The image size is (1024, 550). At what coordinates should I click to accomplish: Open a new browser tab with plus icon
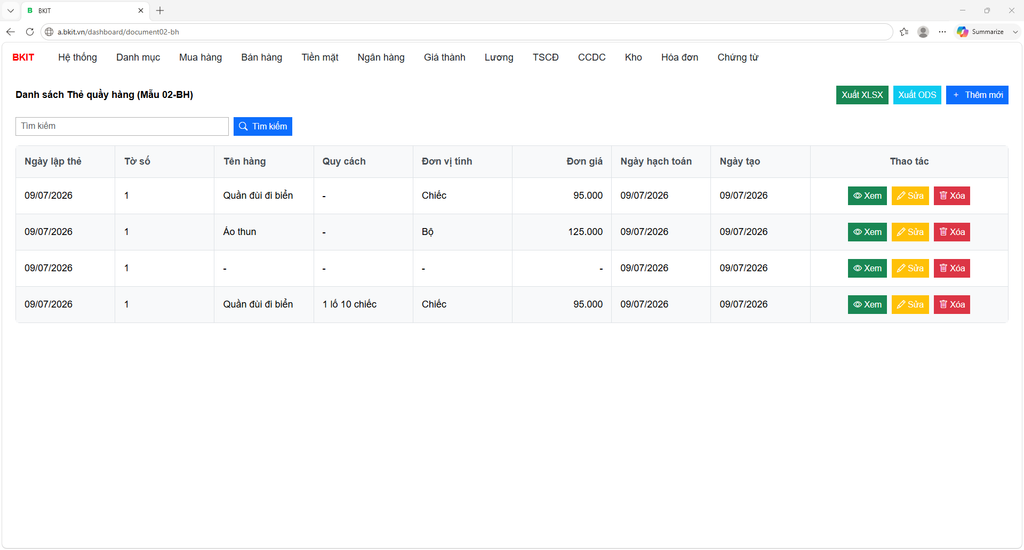pyautogui.click(x=160, y=10)
